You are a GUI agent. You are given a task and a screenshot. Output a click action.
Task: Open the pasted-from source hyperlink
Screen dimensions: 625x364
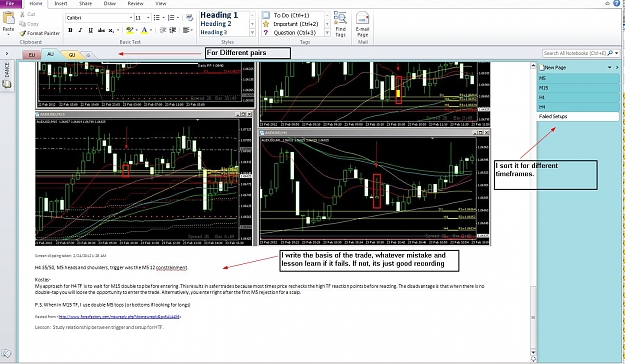(119, 317)
